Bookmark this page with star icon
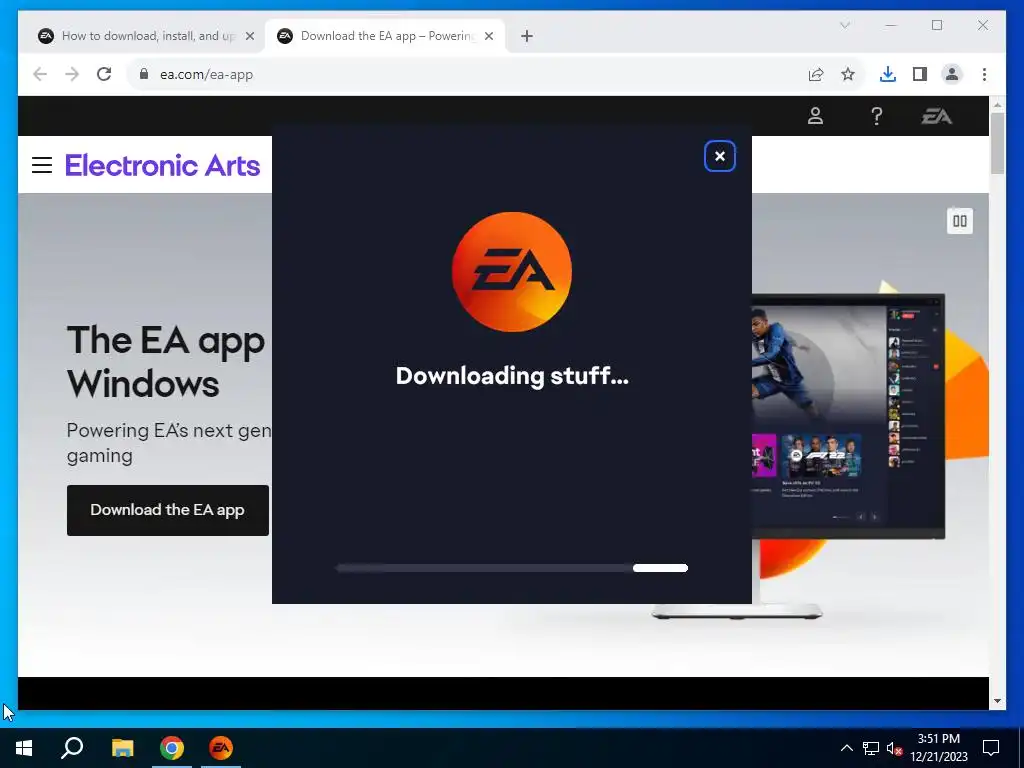1024x768 pixels. coord(848,74)
